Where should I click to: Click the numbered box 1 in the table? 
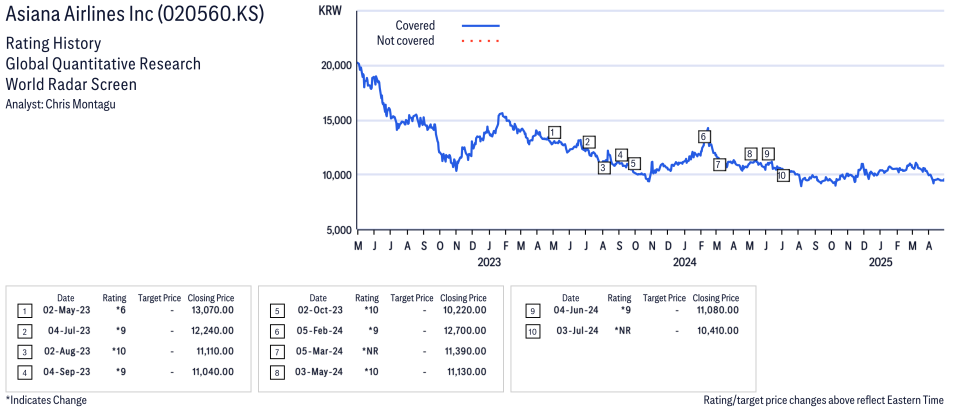tap(24, 311)
